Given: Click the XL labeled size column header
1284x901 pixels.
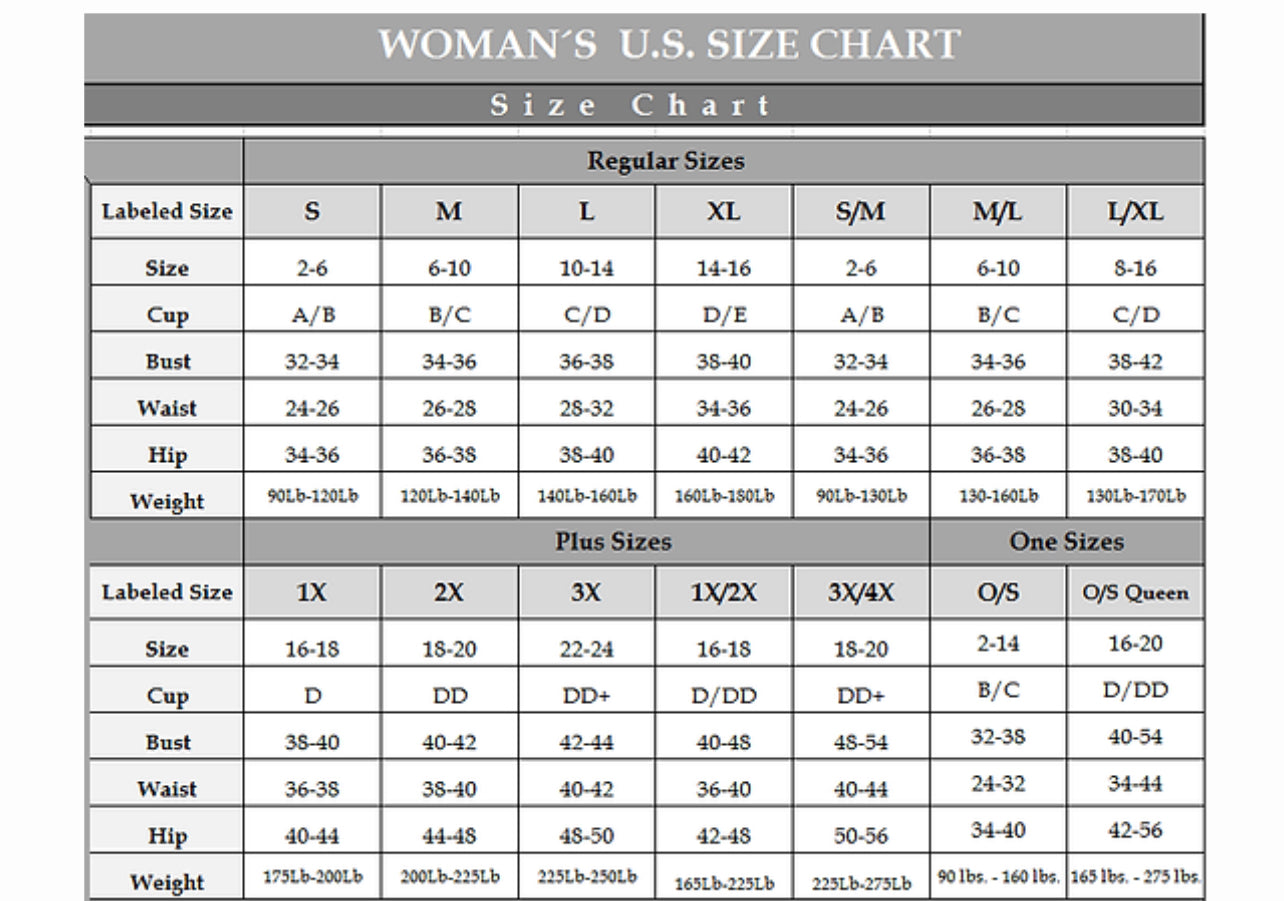Looking at the screenshot, I should pos(723,212).
